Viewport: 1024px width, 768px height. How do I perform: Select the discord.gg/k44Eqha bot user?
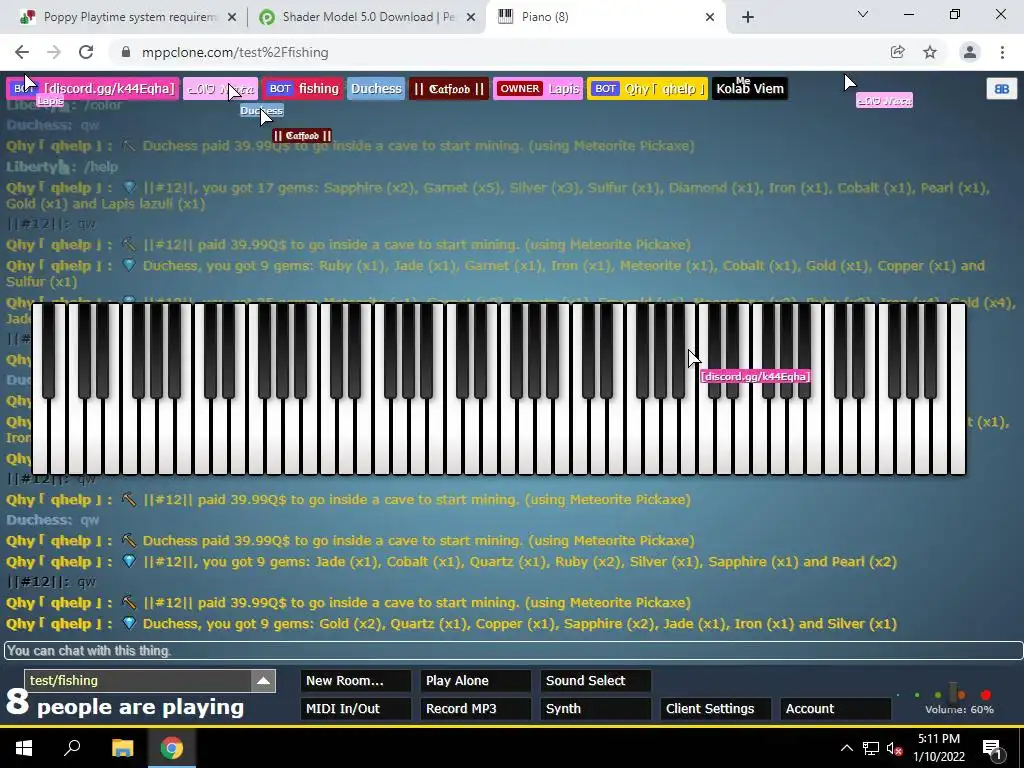[93, 89]
